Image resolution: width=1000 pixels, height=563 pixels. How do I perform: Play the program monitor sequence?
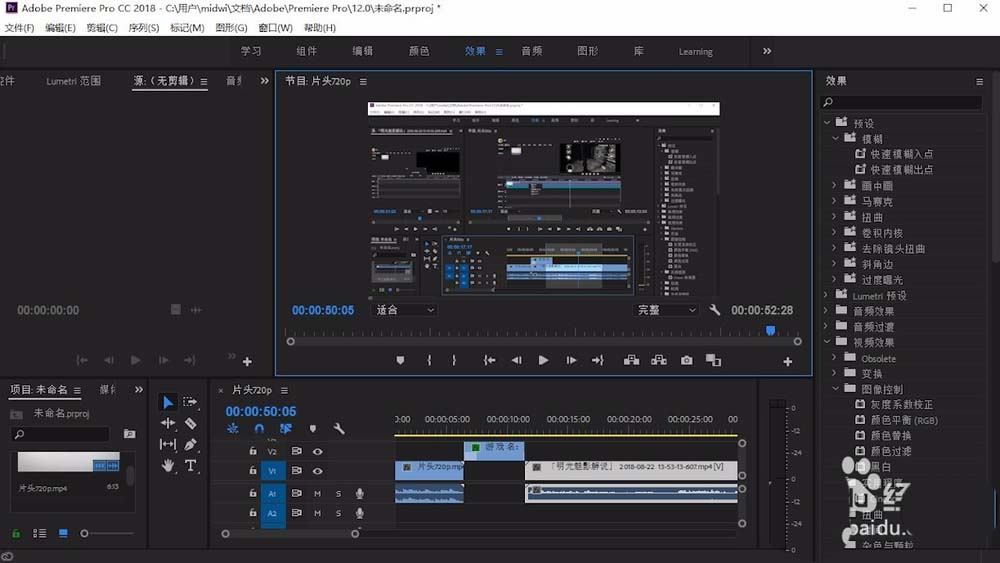(543, 360)
